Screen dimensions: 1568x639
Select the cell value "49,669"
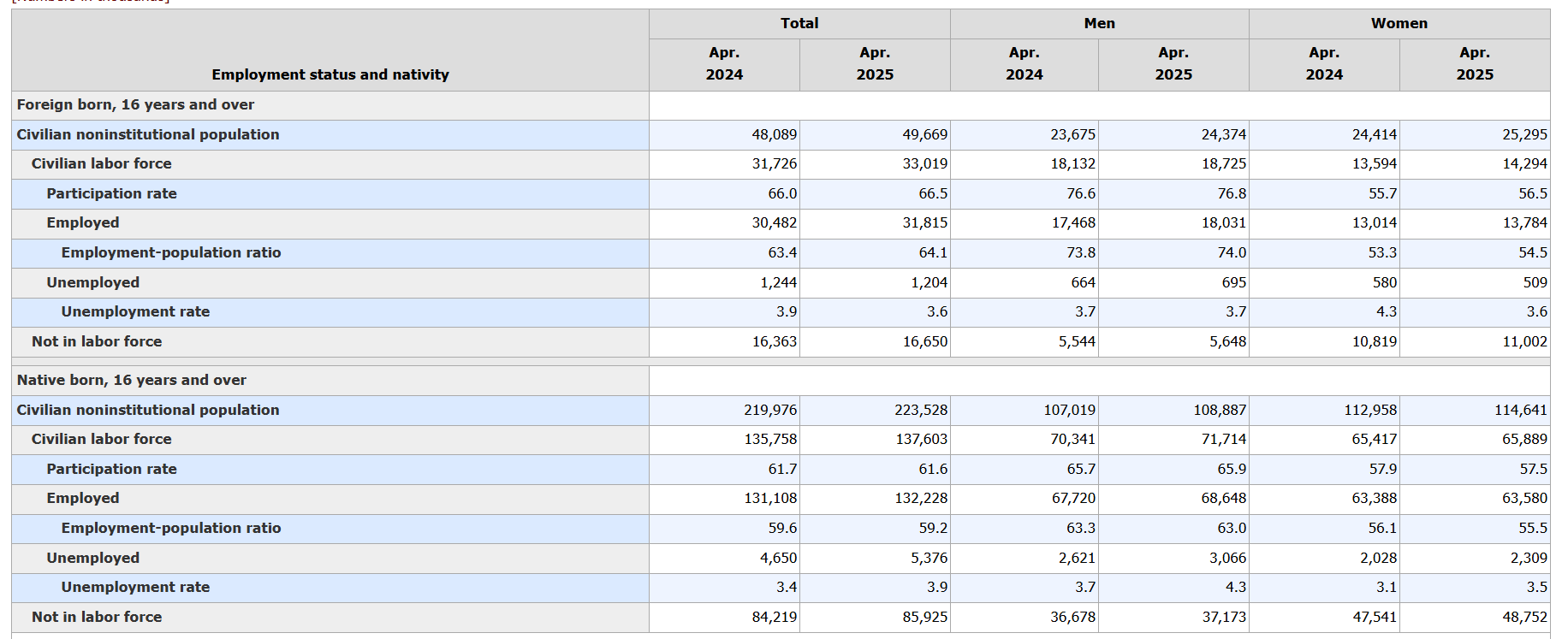click(925, 134)
